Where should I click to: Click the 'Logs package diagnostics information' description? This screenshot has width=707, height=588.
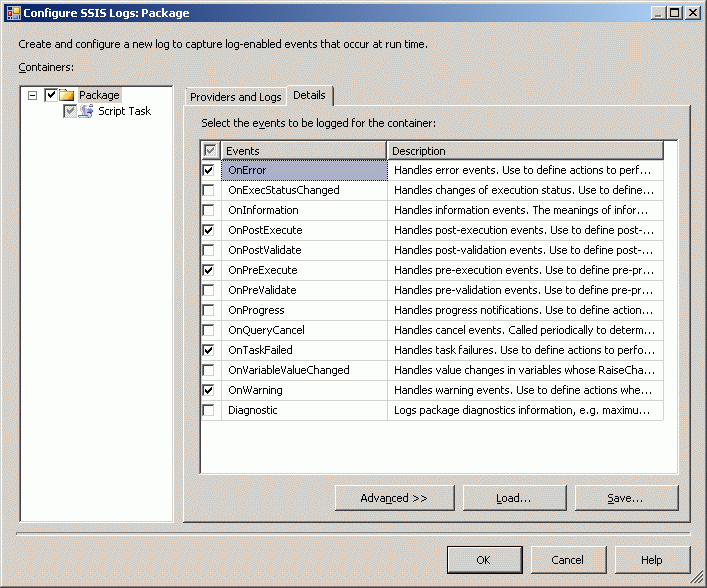click(x=525, y=410)
